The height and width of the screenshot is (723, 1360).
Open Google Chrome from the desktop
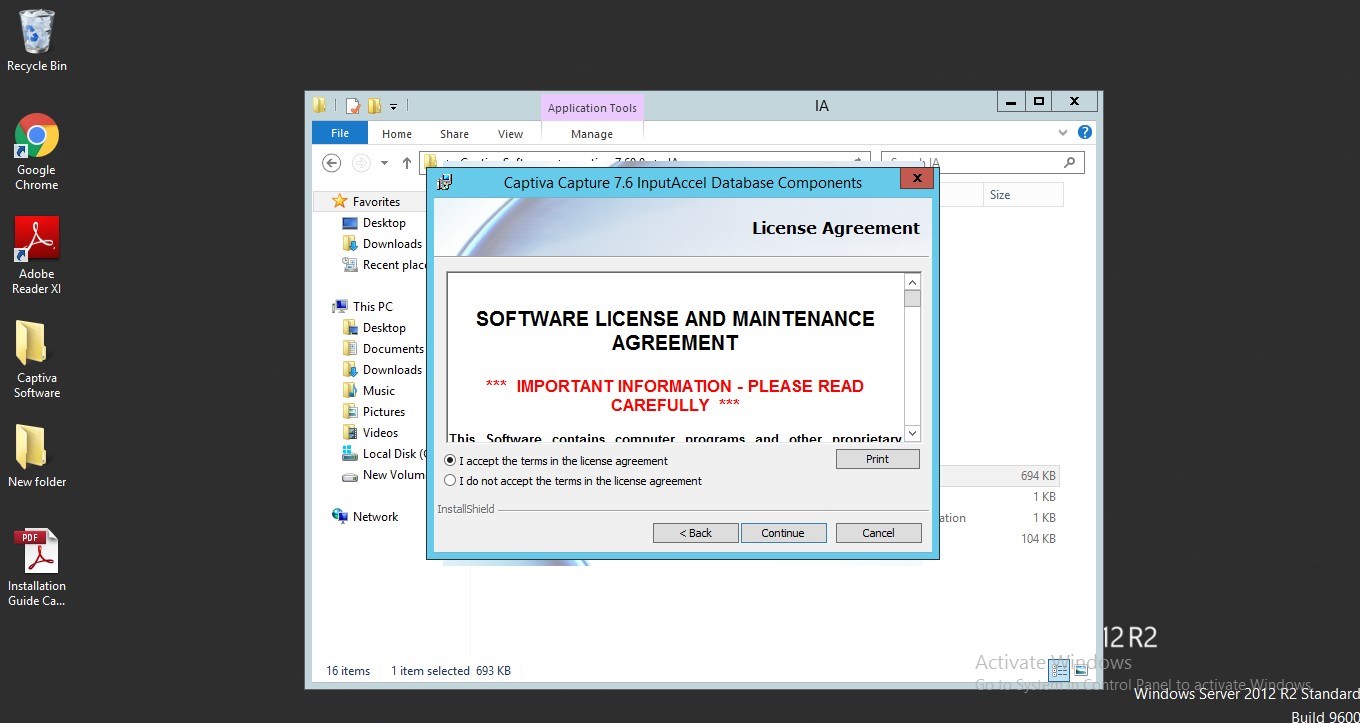click(x=36, y=133)
